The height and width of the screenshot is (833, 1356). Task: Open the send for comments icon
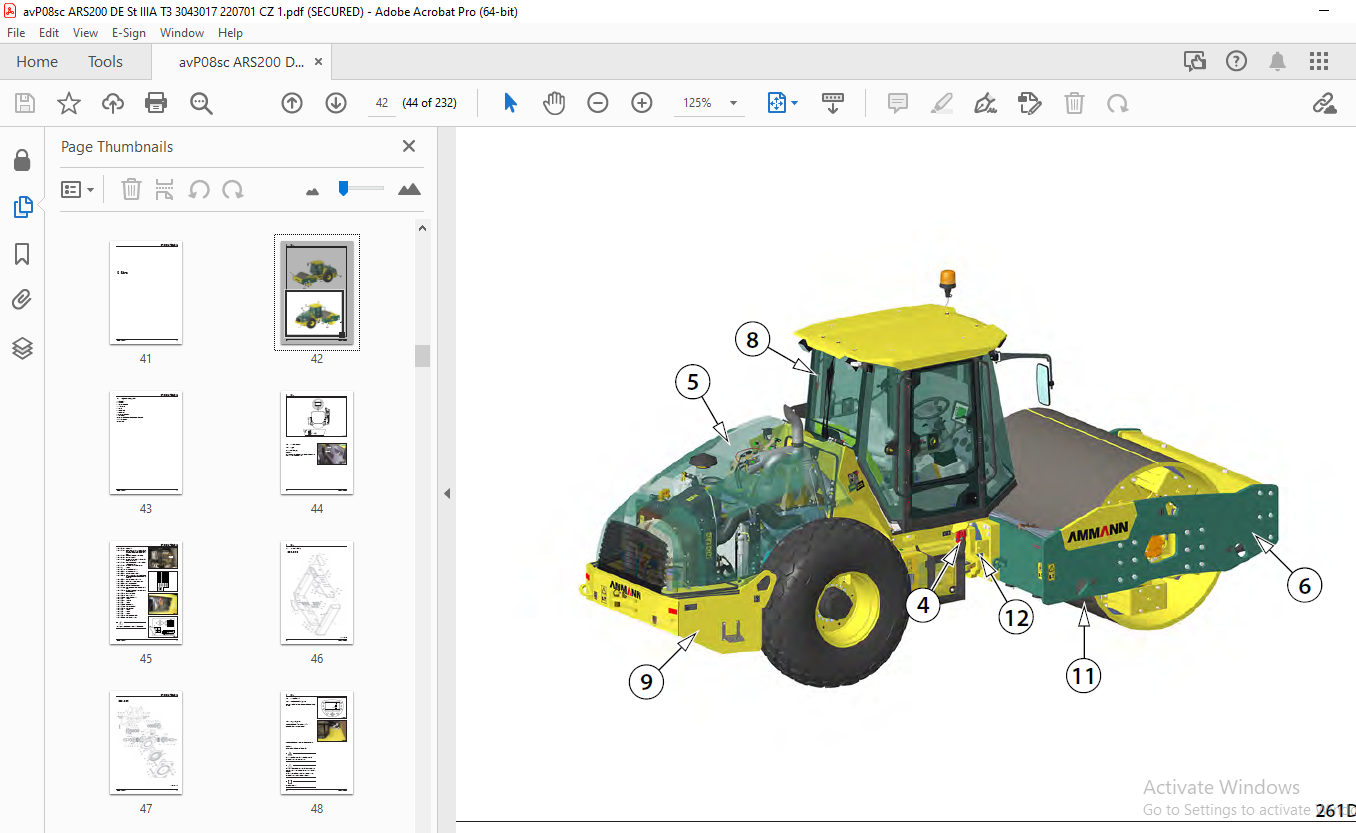[x=1195, y=61]
